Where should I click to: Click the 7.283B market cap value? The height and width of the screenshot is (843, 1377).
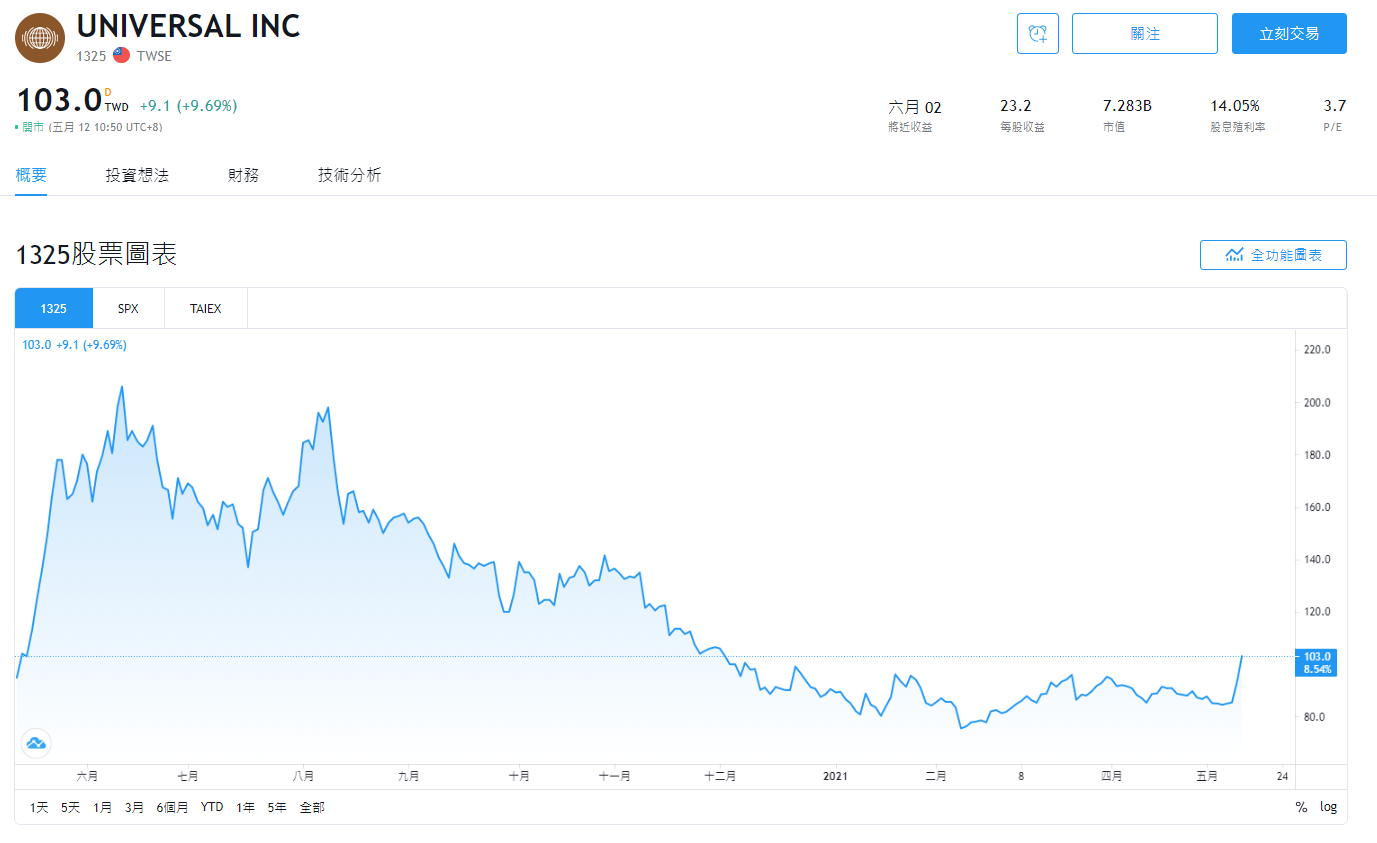click(1127, 106)
